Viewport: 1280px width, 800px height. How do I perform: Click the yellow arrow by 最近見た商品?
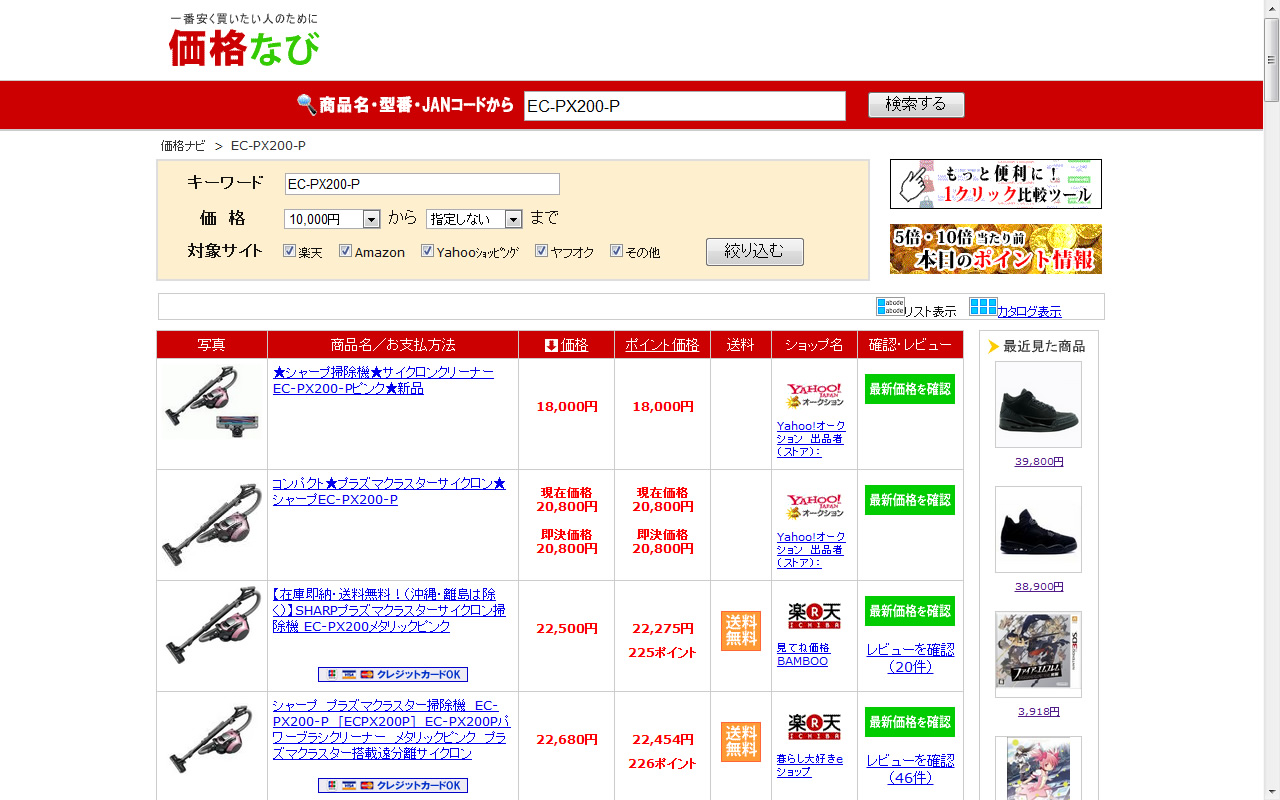click(993, 346)
